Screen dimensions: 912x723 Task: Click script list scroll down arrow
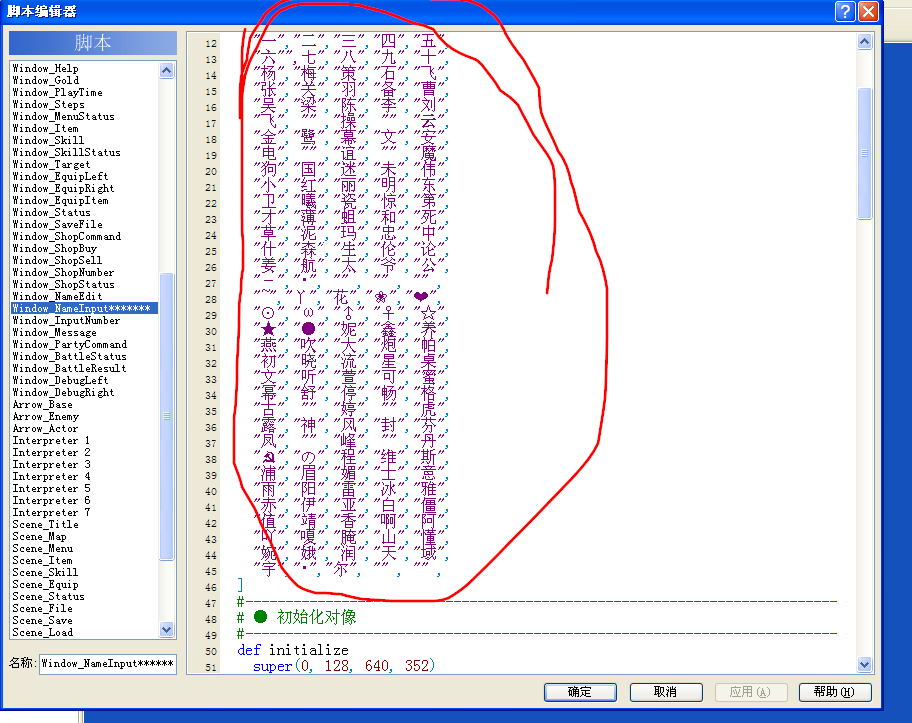pyautogui.click(x=166, y=629)
